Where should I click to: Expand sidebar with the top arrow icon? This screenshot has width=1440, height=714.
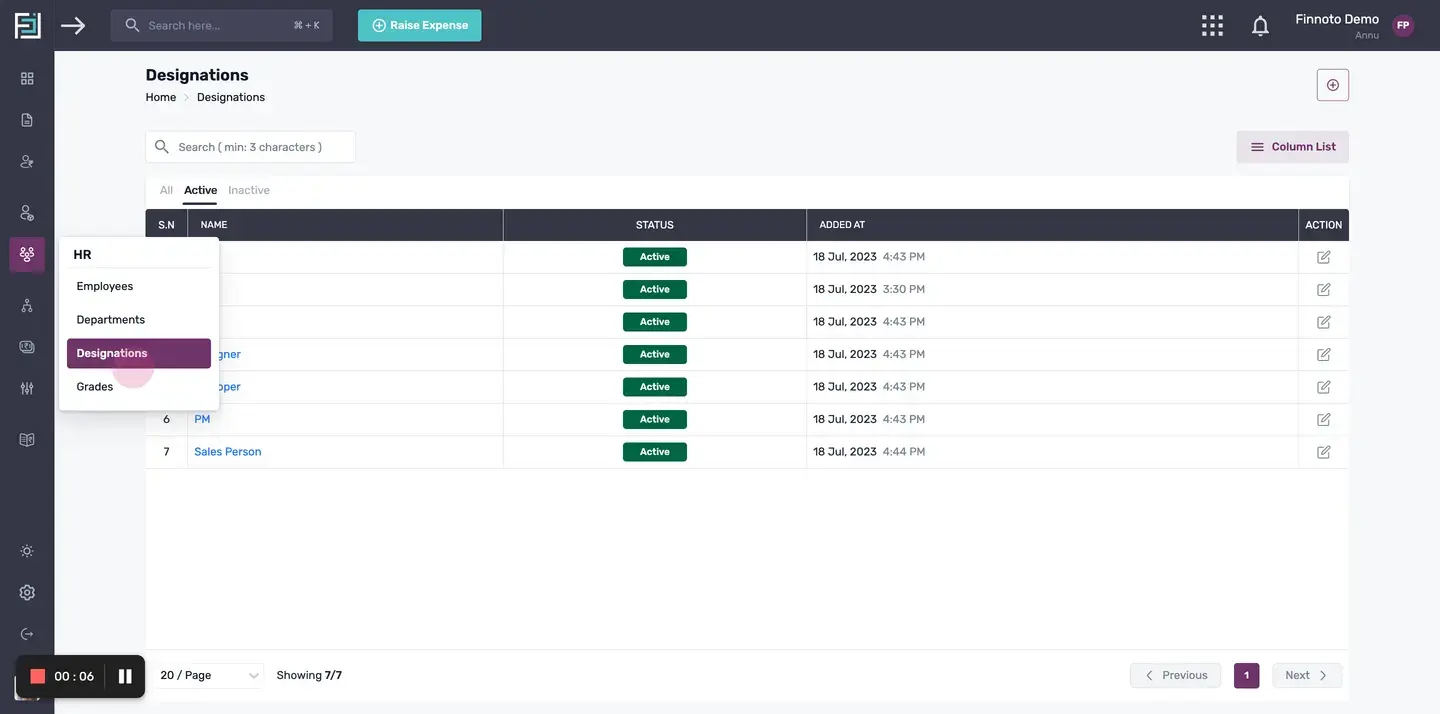[73, 25]
